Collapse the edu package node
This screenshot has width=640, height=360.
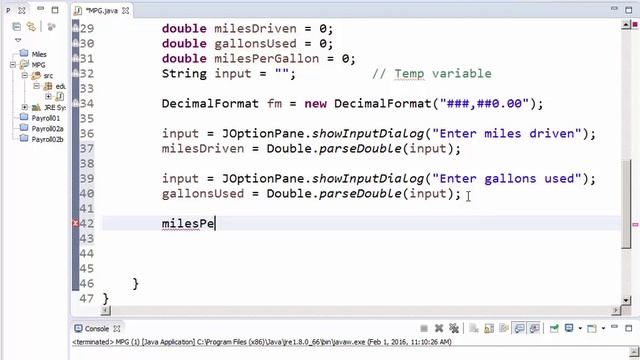[36, 86]
